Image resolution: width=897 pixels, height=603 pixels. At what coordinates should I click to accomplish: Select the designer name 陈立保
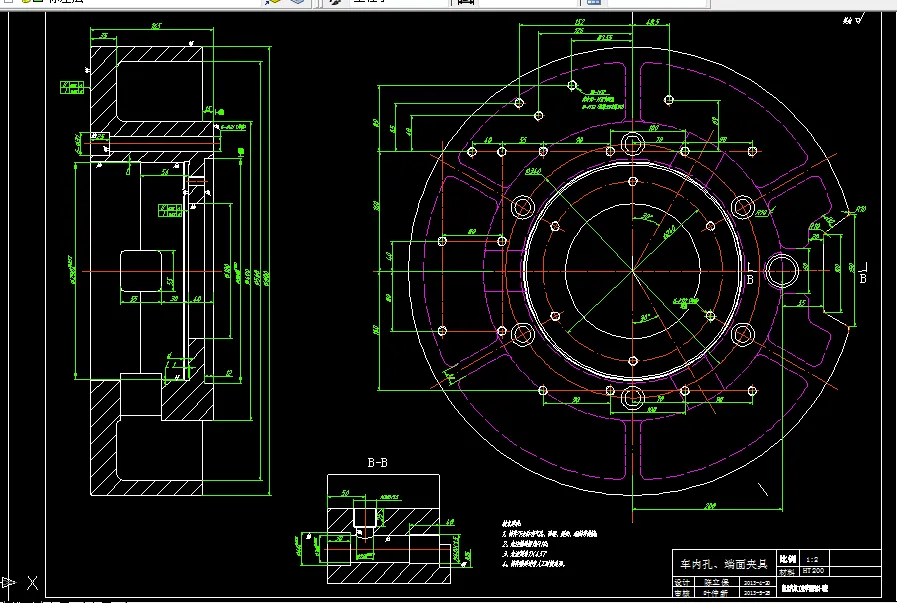click(x=716, y=582)
